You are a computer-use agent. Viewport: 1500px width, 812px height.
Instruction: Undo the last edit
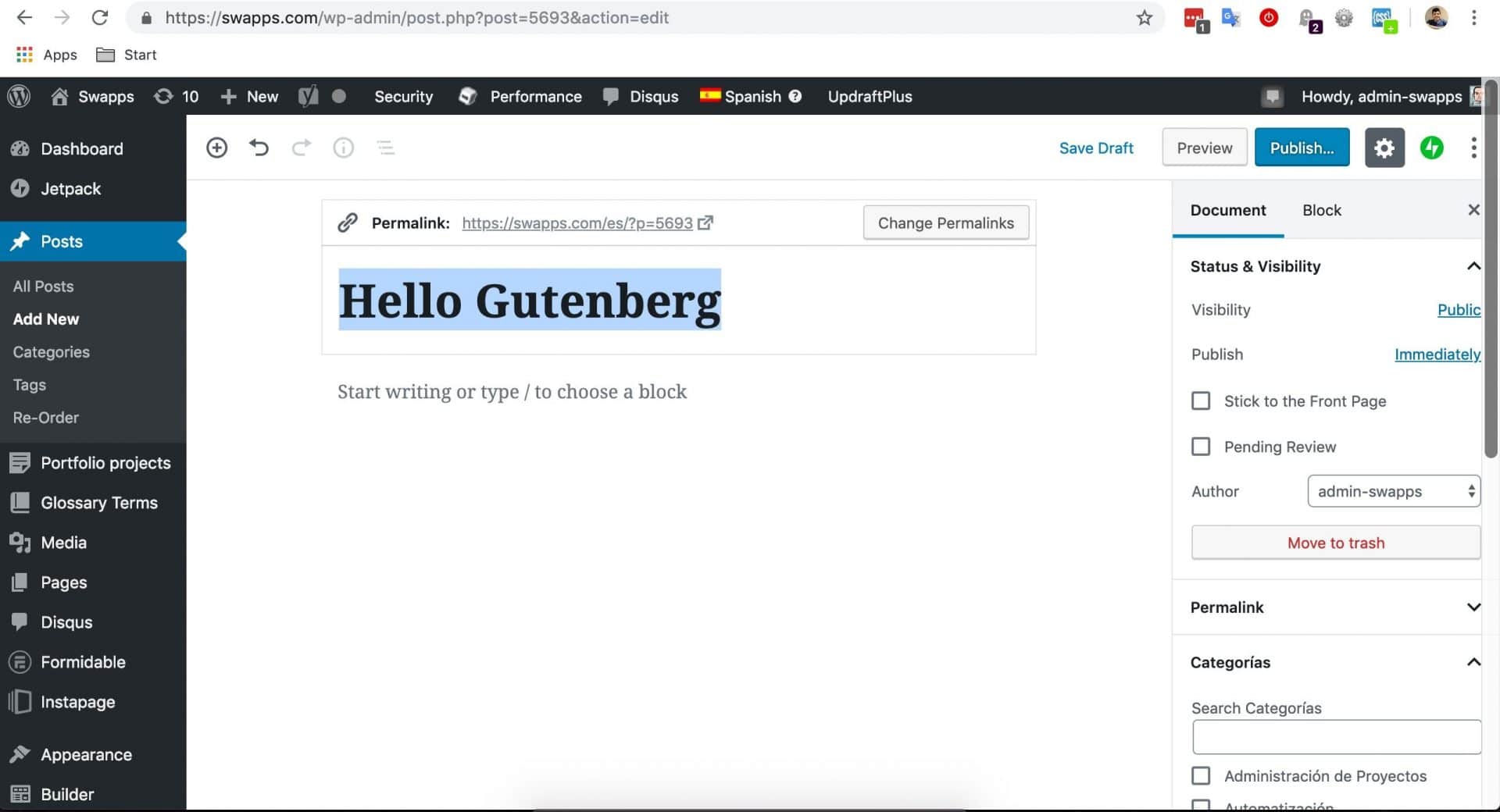[259, 148]
